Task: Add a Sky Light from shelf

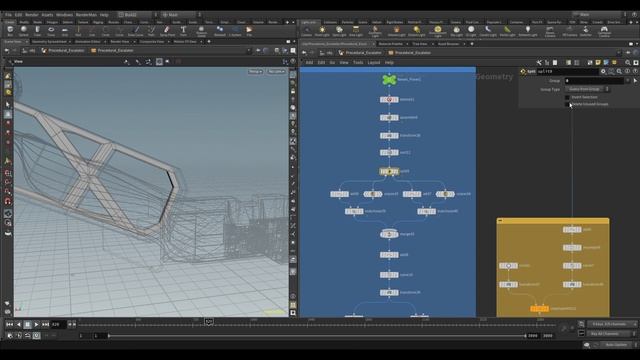Action: 456,31
